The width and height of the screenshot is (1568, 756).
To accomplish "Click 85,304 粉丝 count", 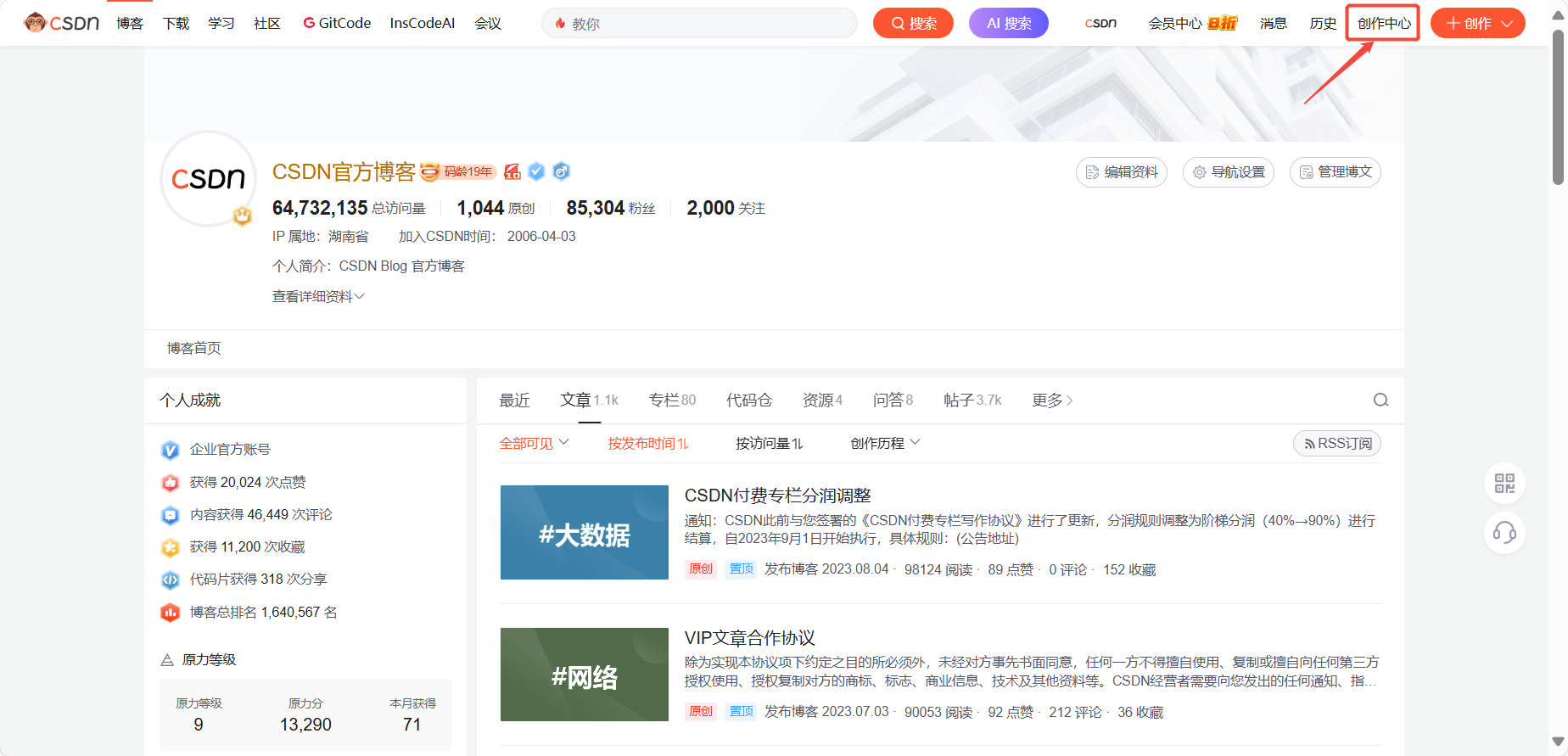I will 611,209.
